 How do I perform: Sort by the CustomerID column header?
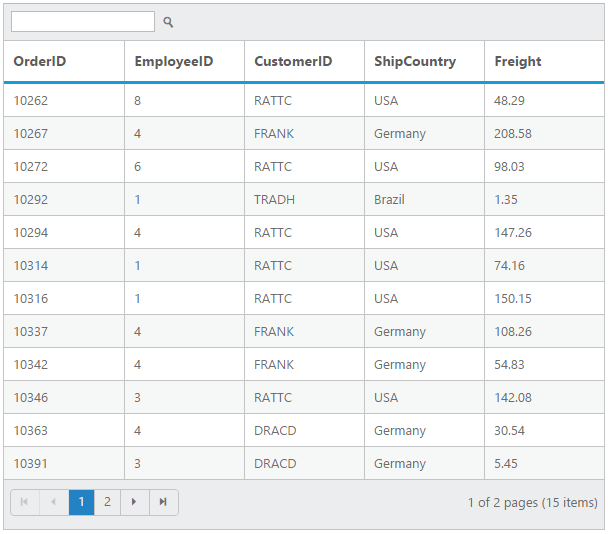tap(293, 61)
